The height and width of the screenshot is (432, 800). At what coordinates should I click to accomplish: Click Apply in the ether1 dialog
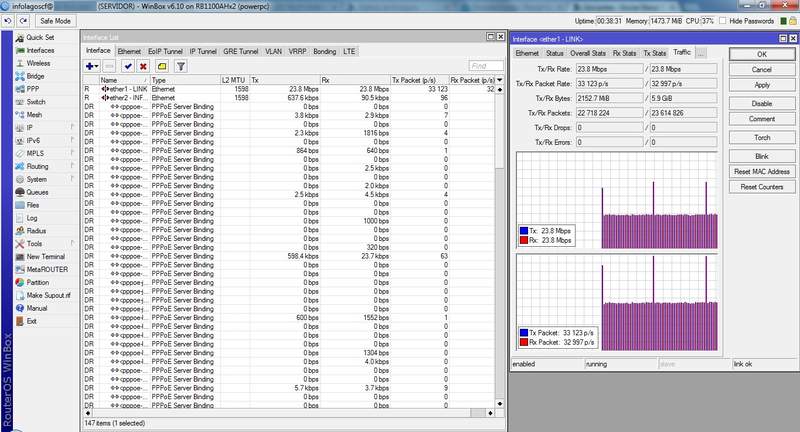pyautogui.click(x=762, y=85)
